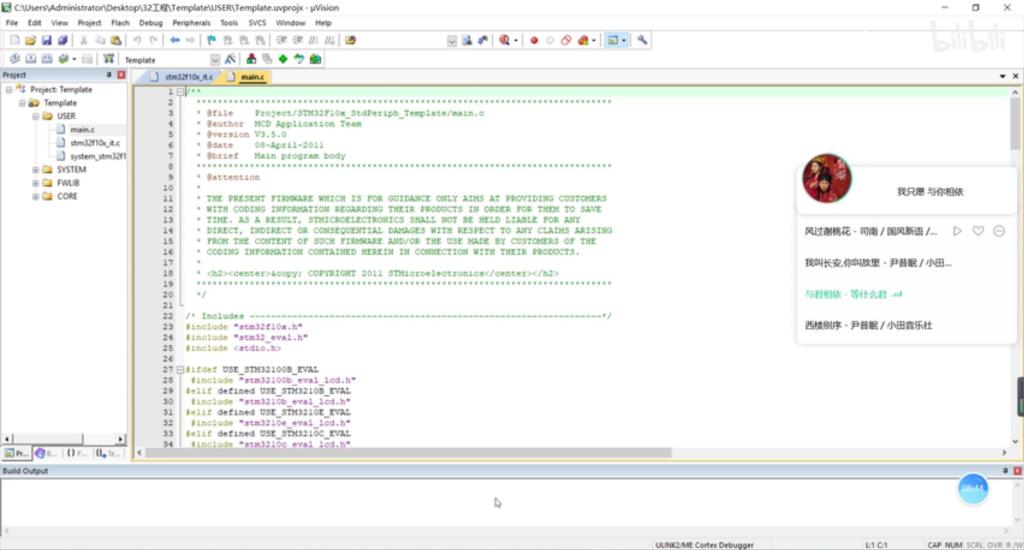Click the Undo arrow icon
Viewport: 1024px width, 550px height.
(137, 40)
